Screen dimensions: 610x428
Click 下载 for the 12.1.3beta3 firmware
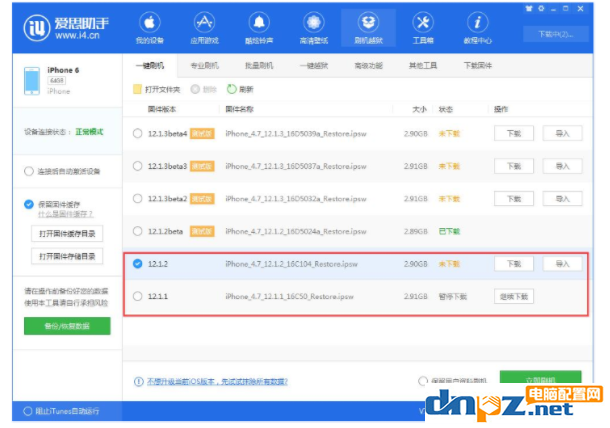pos(514,166)
